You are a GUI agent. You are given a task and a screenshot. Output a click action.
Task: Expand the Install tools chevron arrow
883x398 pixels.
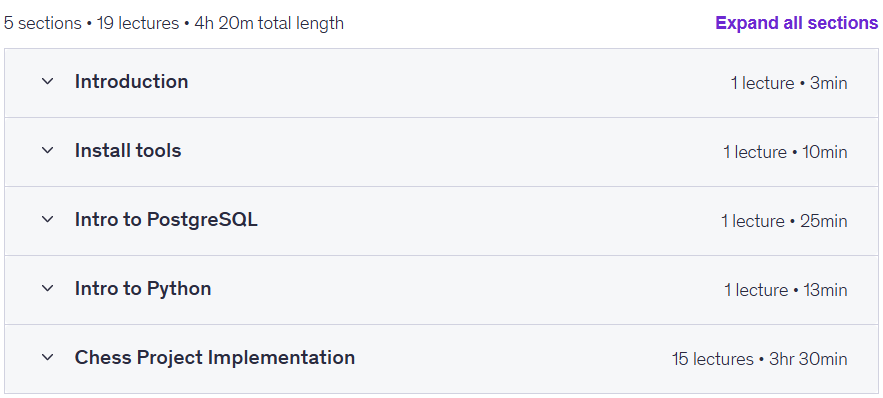48,150
